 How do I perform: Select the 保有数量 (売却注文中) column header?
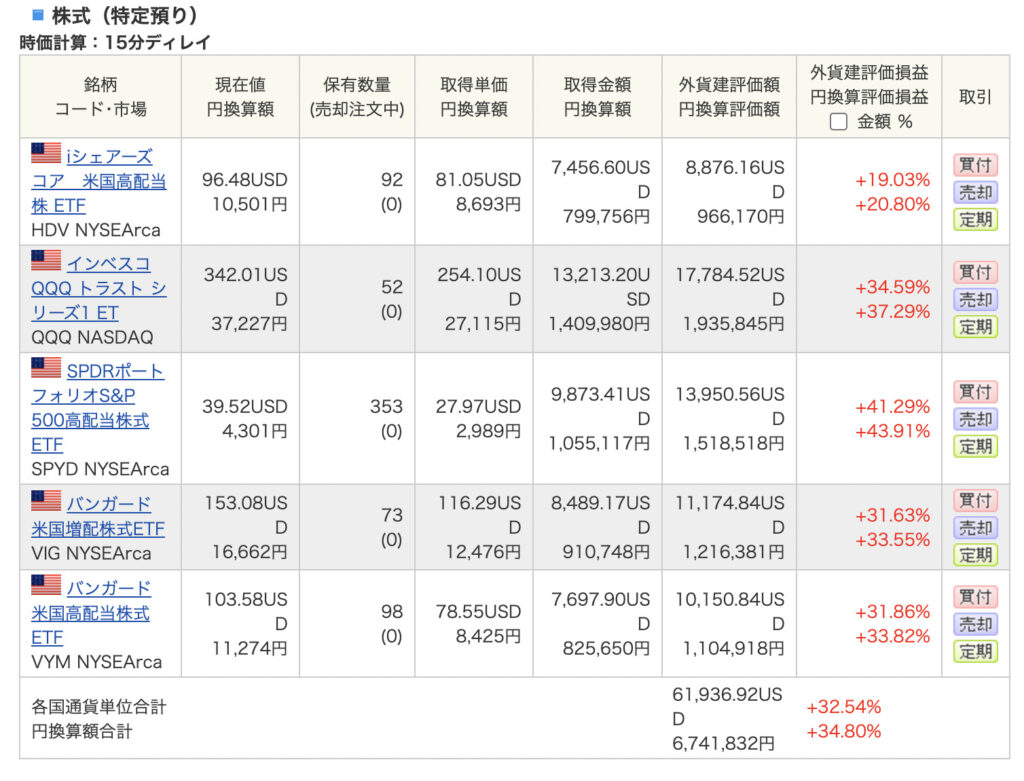click(357, 97)
